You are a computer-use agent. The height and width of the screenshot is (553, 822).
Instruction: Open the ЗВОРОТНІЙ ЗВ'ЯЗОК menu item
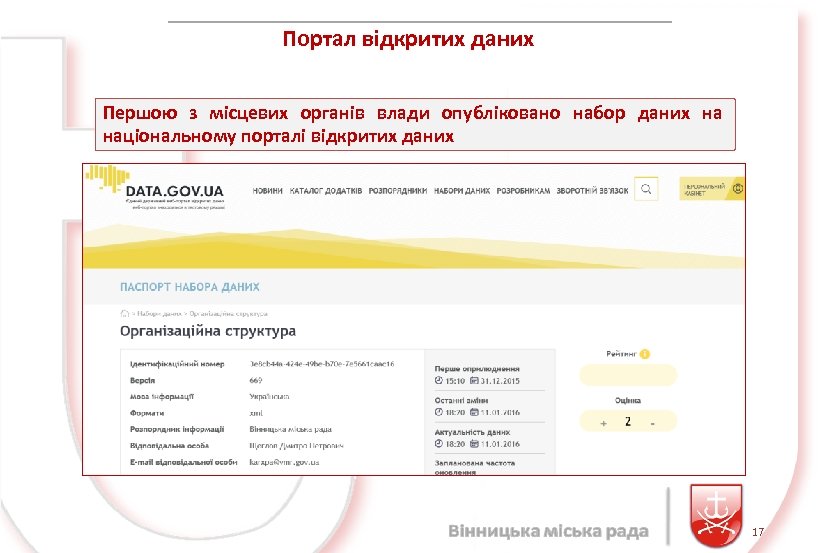(x=592, y=191)
